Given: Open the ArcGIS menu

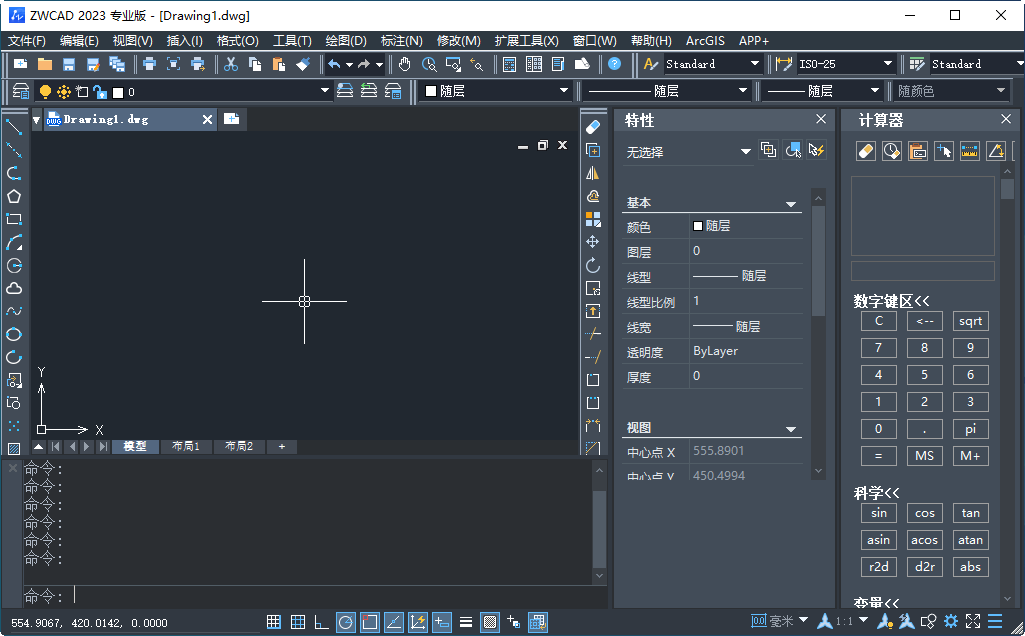Looking at the screenshot, I should pyautogui.click(x=705, y=41).
